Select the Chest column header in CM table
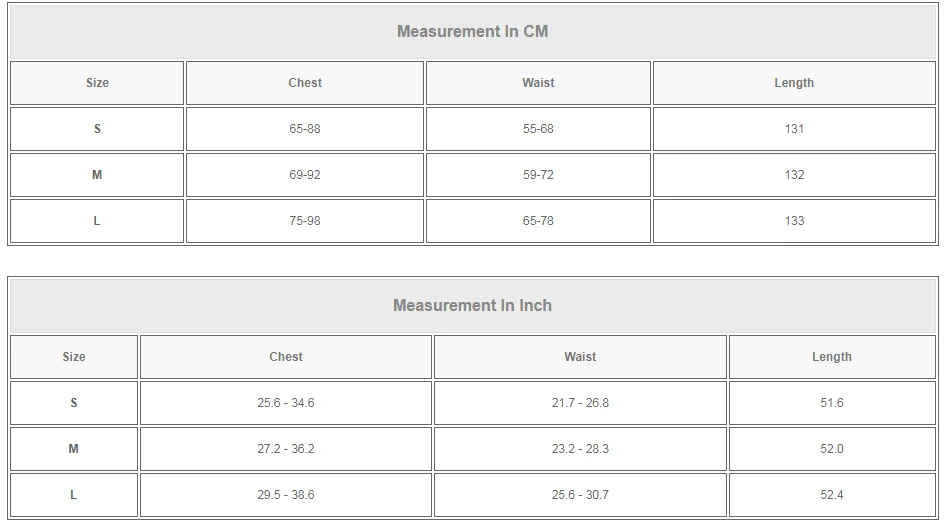 pyautogui.click(x=304, y=83)
